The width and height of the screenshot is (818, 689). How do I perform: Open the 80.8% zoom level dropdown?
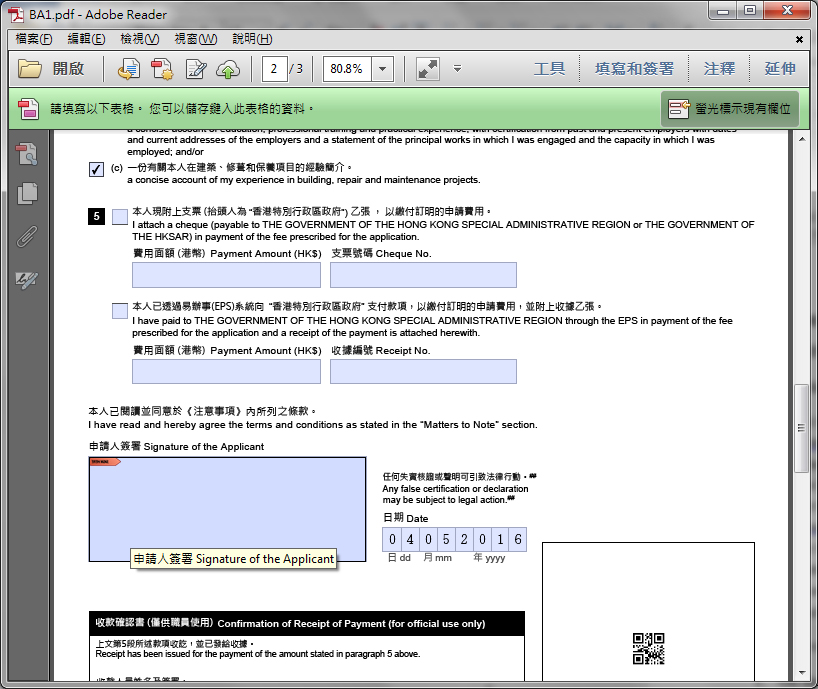(383, 69)
